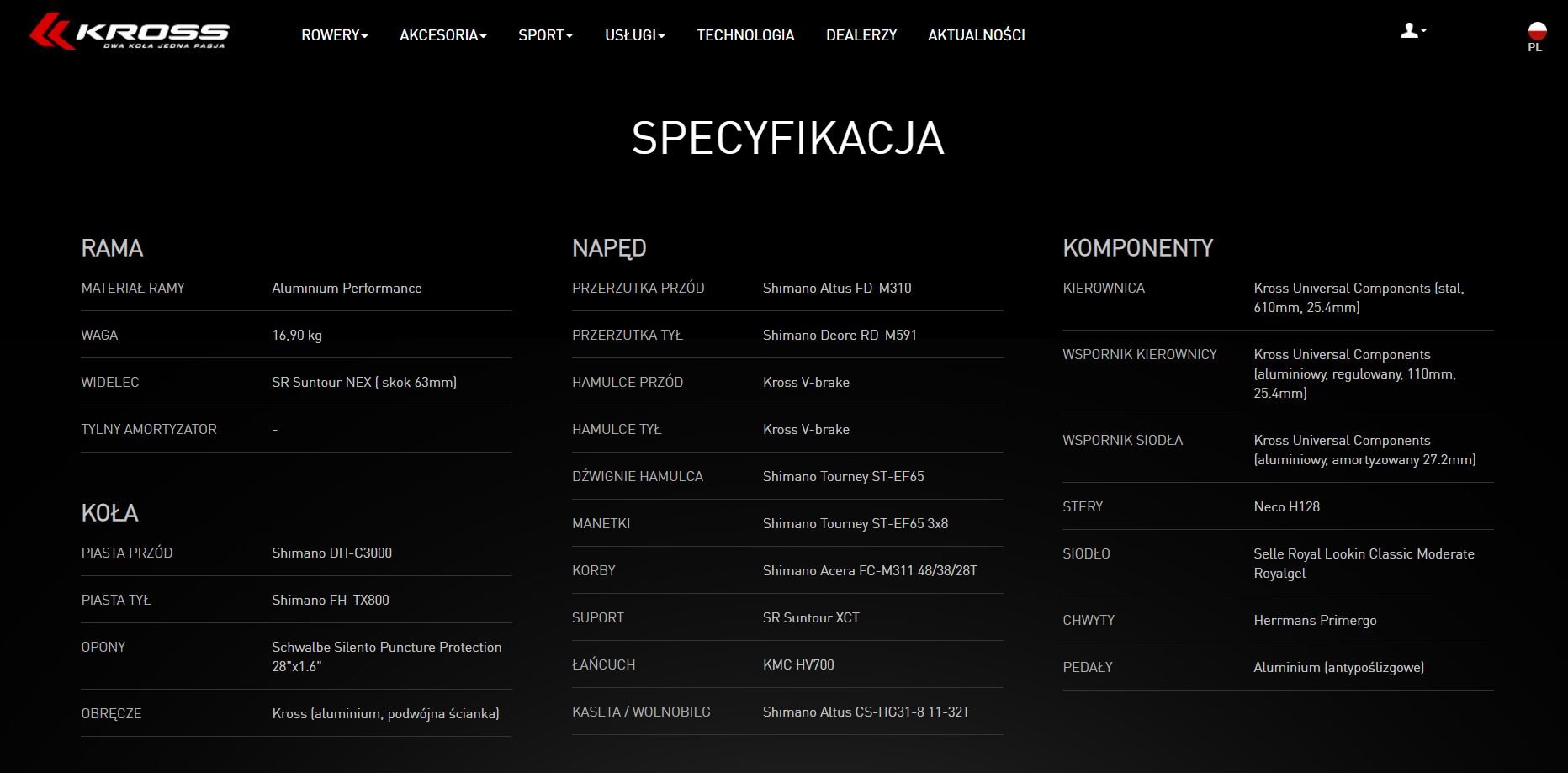Image resolution: width=1568 pixels, height=773 pixels.
Task: Select the KMC HV700 chain value
Action: click(798, 664)
